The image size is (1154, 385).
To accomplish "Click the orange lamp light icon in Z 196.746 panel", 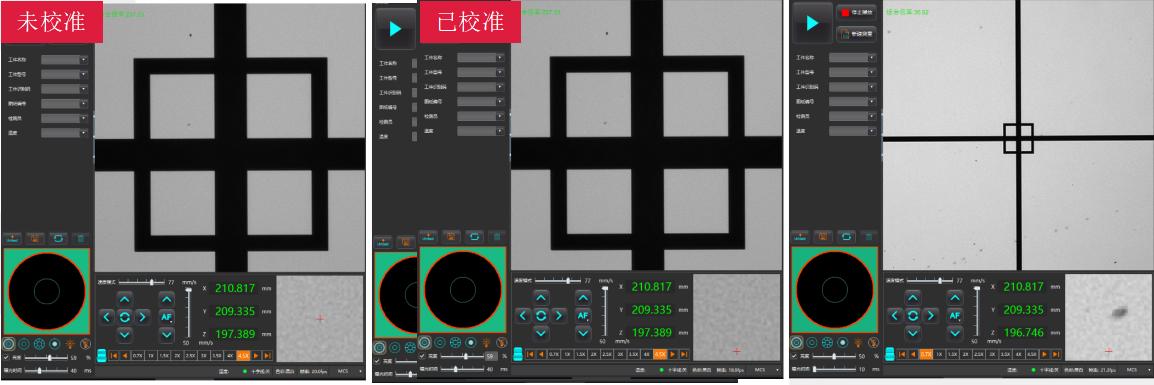I will [859, 342].
